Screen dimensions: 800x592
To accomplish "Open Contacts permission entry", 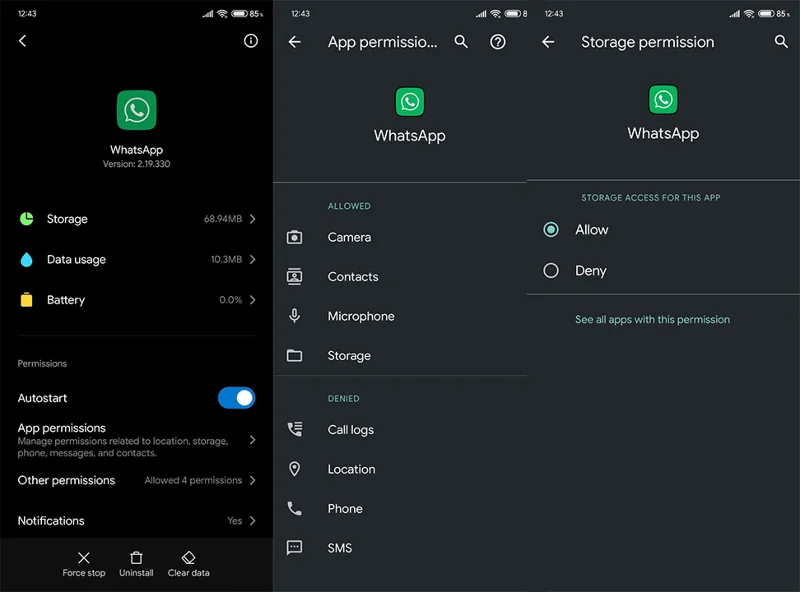I will pyautogui.click(x=400, y=277).
